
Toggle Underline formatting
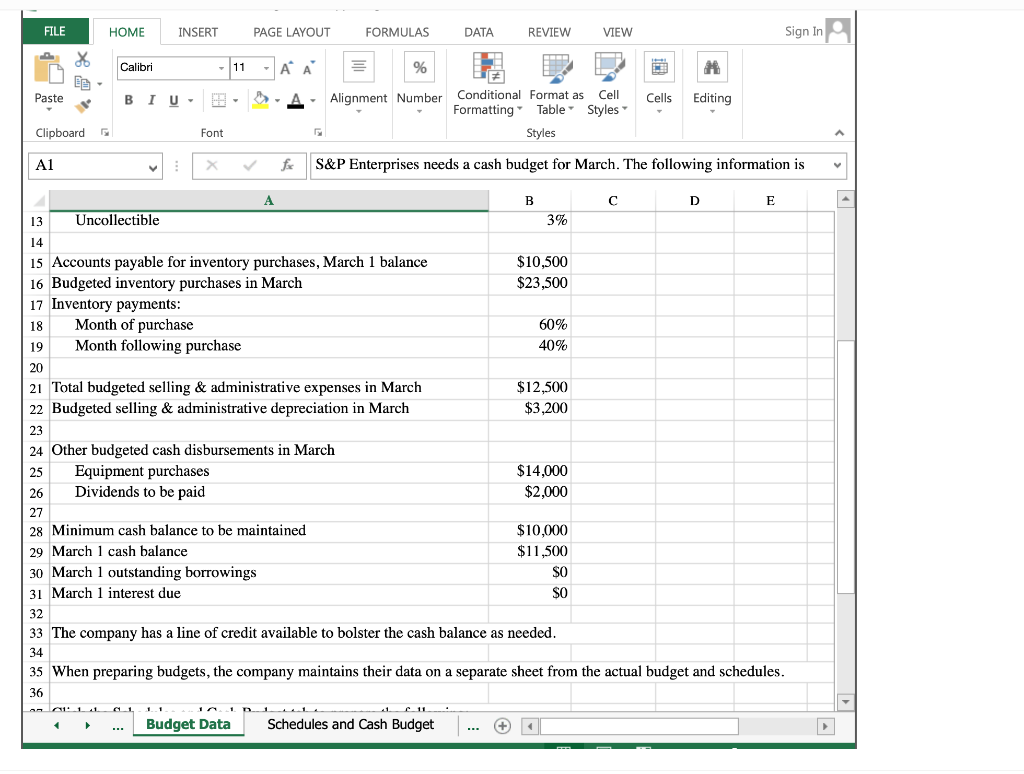click(x=174, y=100)
